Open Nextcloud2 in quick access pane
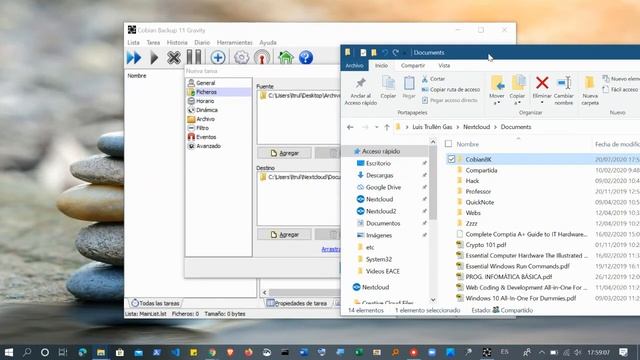Viewport: 640px width, 360px height. (381, 211)
